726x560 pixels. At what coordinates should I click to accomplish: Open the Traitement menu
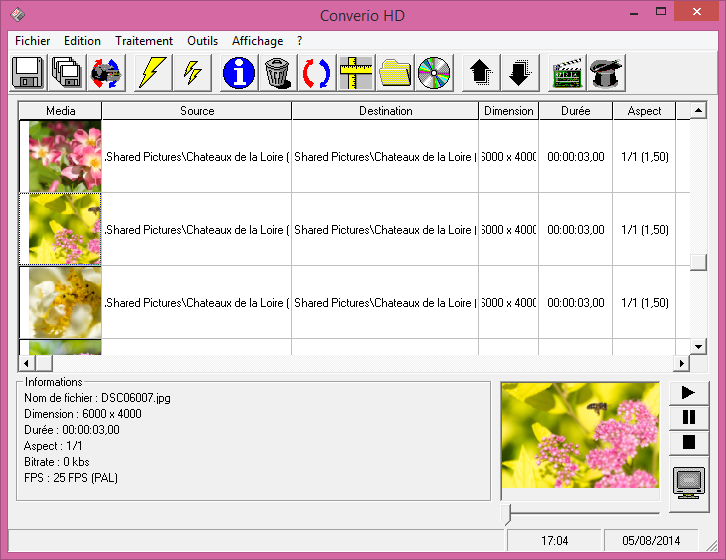tap(144, 41)
